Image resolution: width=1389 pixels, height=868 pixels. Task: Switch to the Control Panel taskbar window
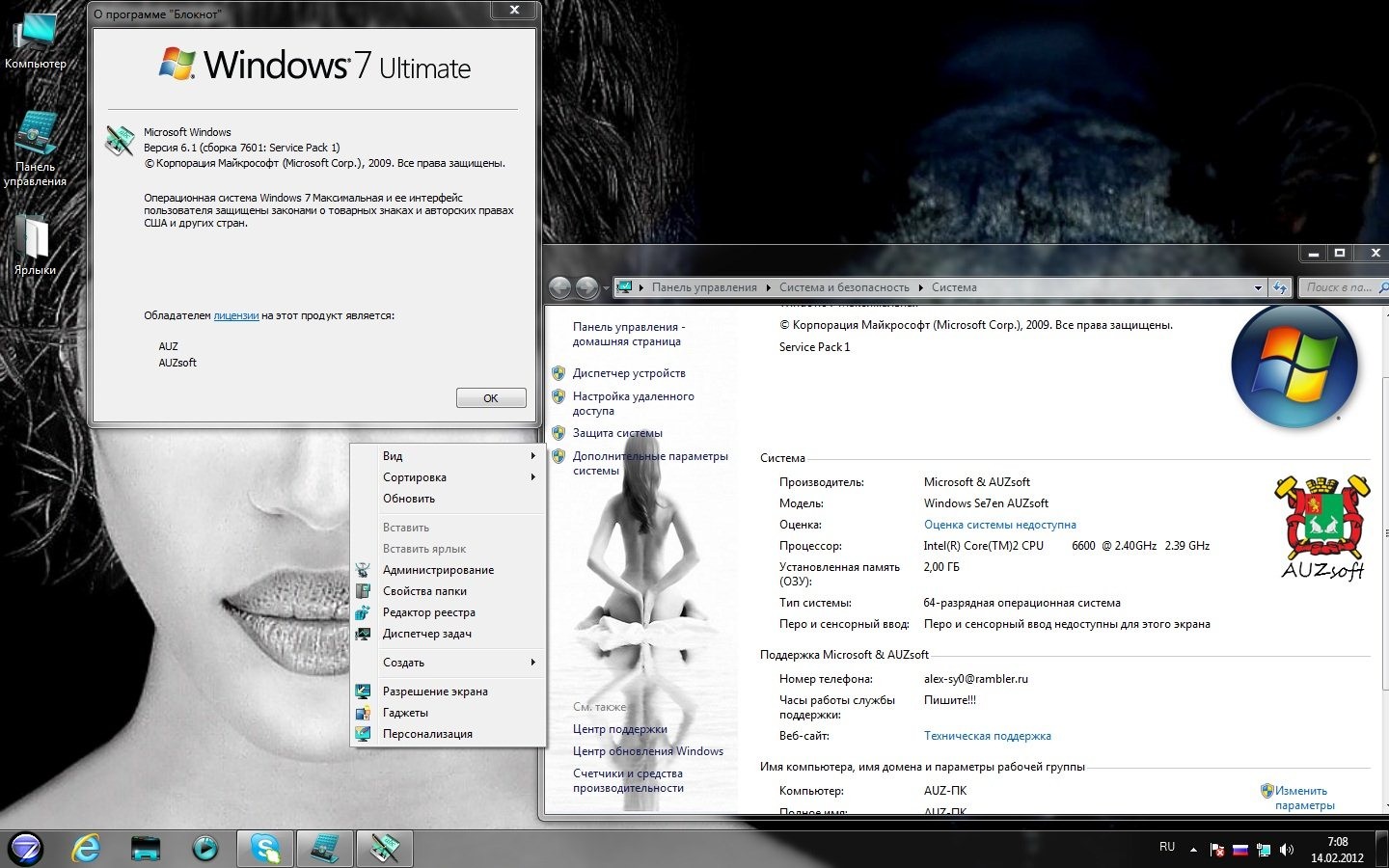(x=324, y=849)
